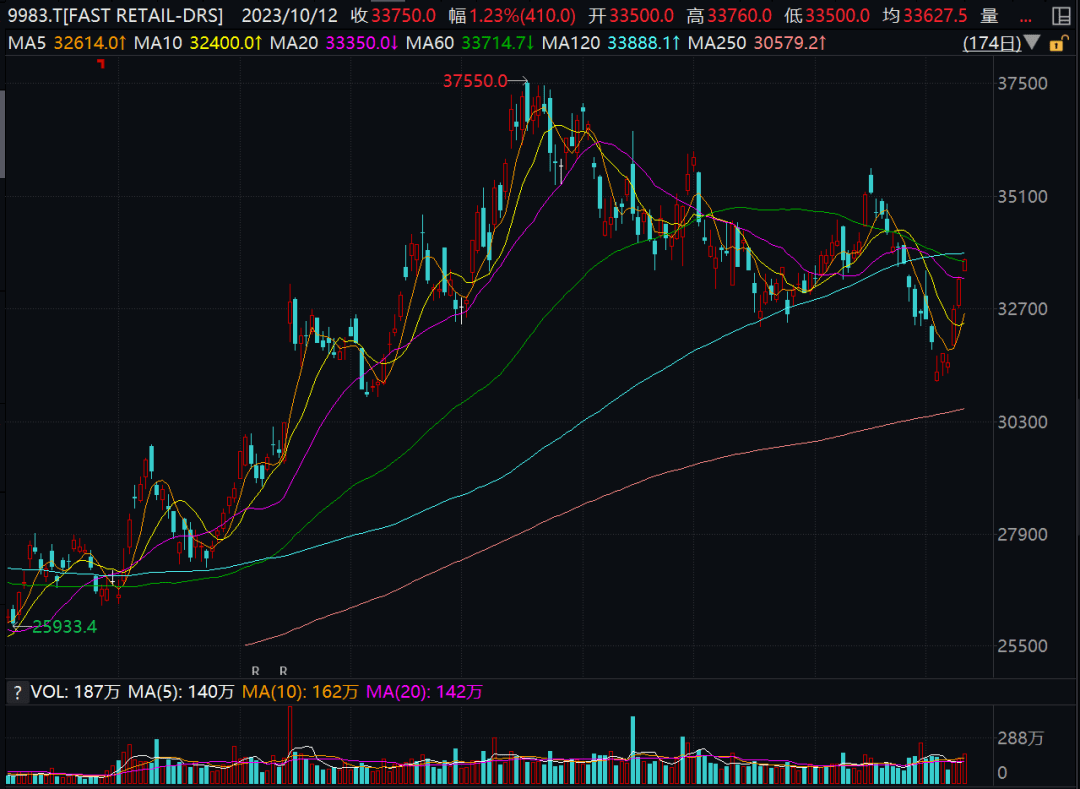This screenshot has width=1080, height=789.
Task: Click the small red flag marker near top left
Action: pos(101,64)
